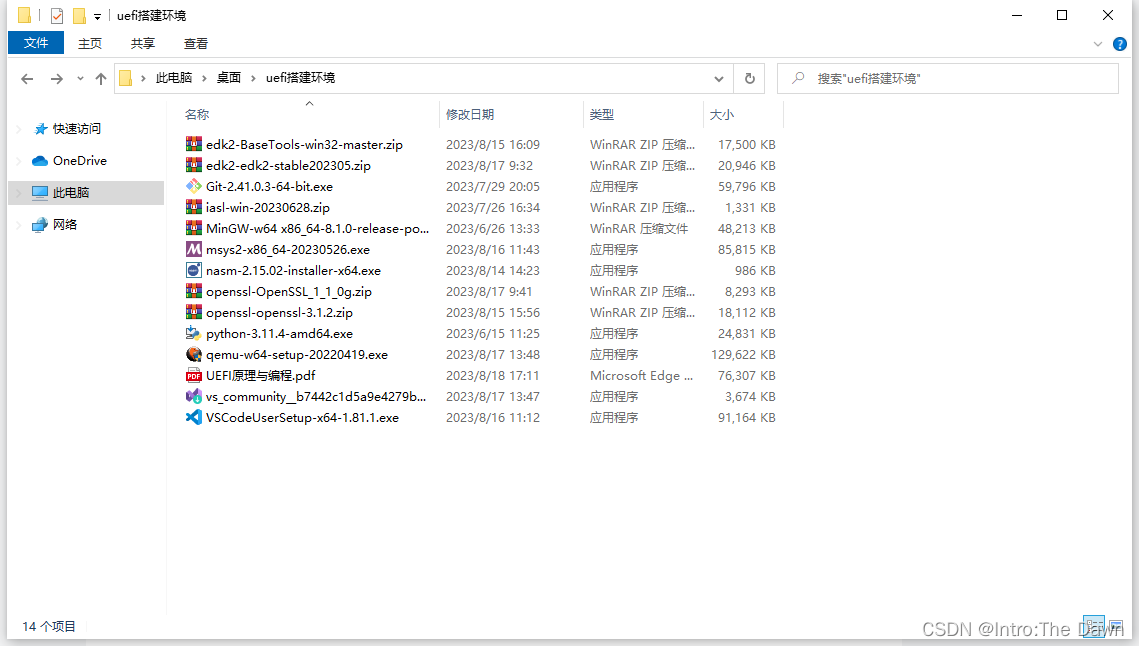Click the Visual Studio community installer icon
This screenshot has width=1139, height=646.
[x=193, y=397]
